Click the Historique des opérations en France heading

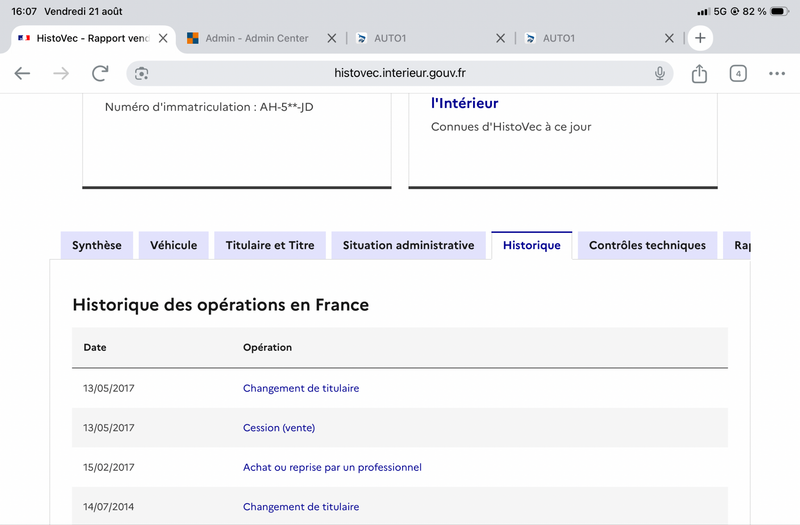click(220, 305)
